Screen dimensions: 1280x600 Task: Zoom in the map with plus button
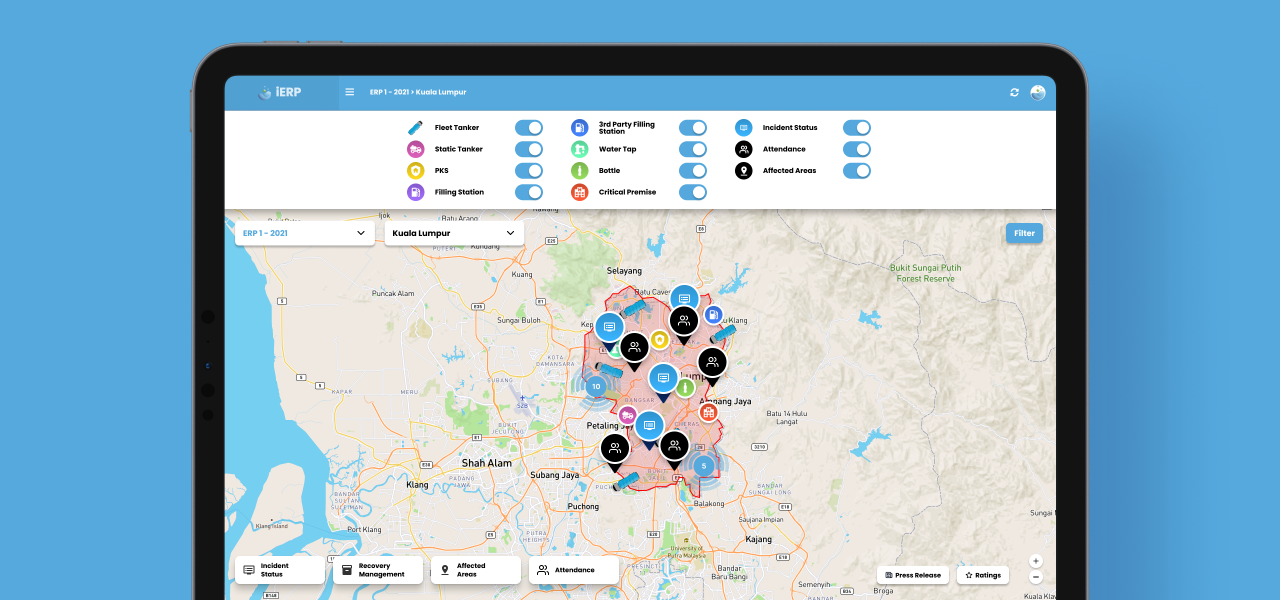[x=1035, y=561]
